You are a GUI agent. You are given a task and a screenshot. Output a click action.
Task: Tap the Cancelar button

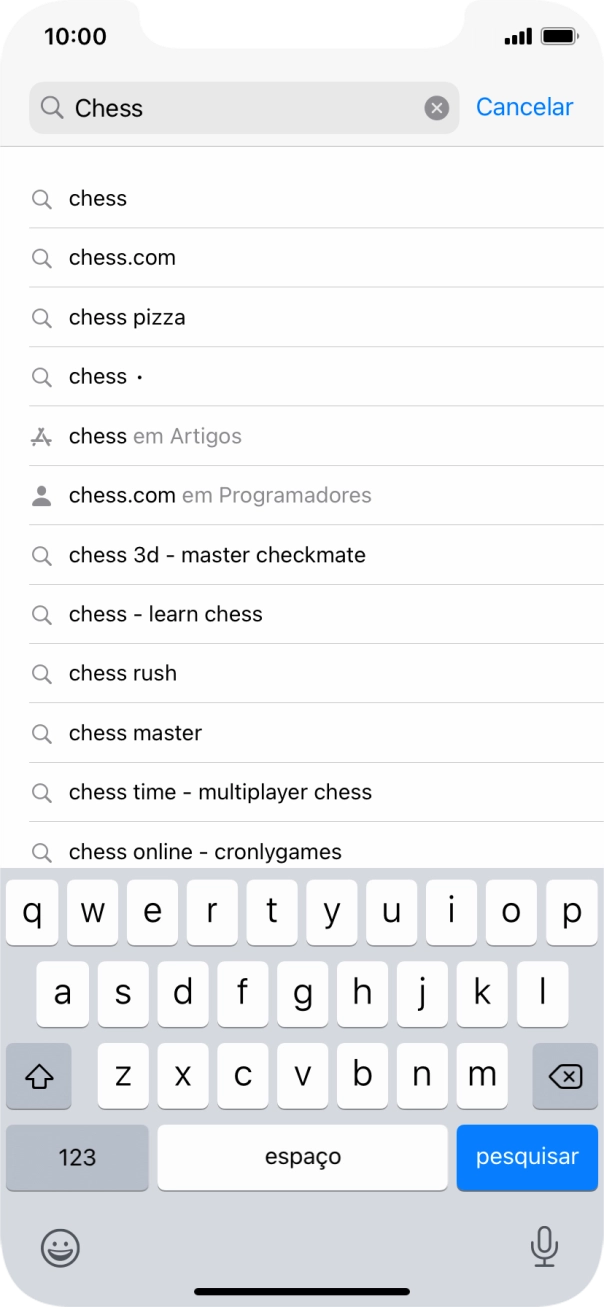pyautogui.click(x=524, y=107)
